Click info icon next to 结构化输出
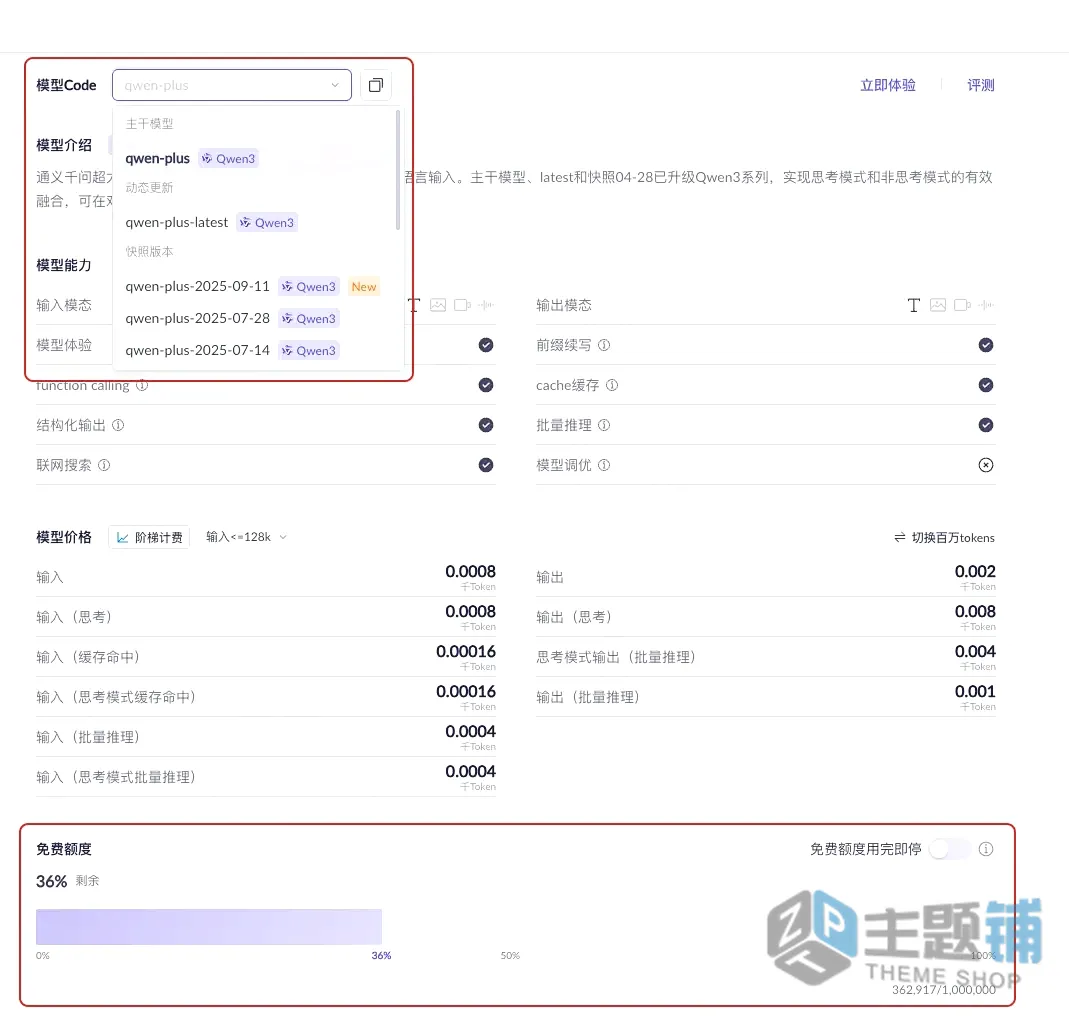 118,425
